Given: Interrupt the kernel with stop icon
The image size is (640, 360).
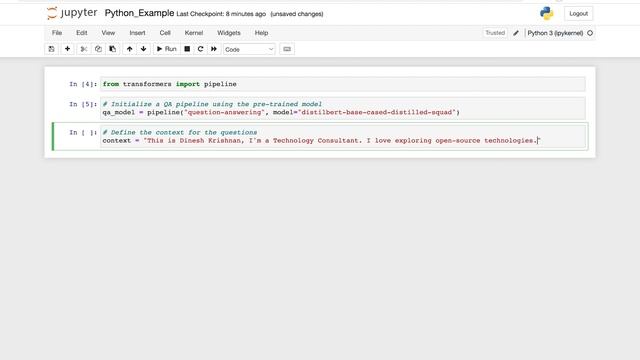Looking at the screenshot, I should point(187,49).
